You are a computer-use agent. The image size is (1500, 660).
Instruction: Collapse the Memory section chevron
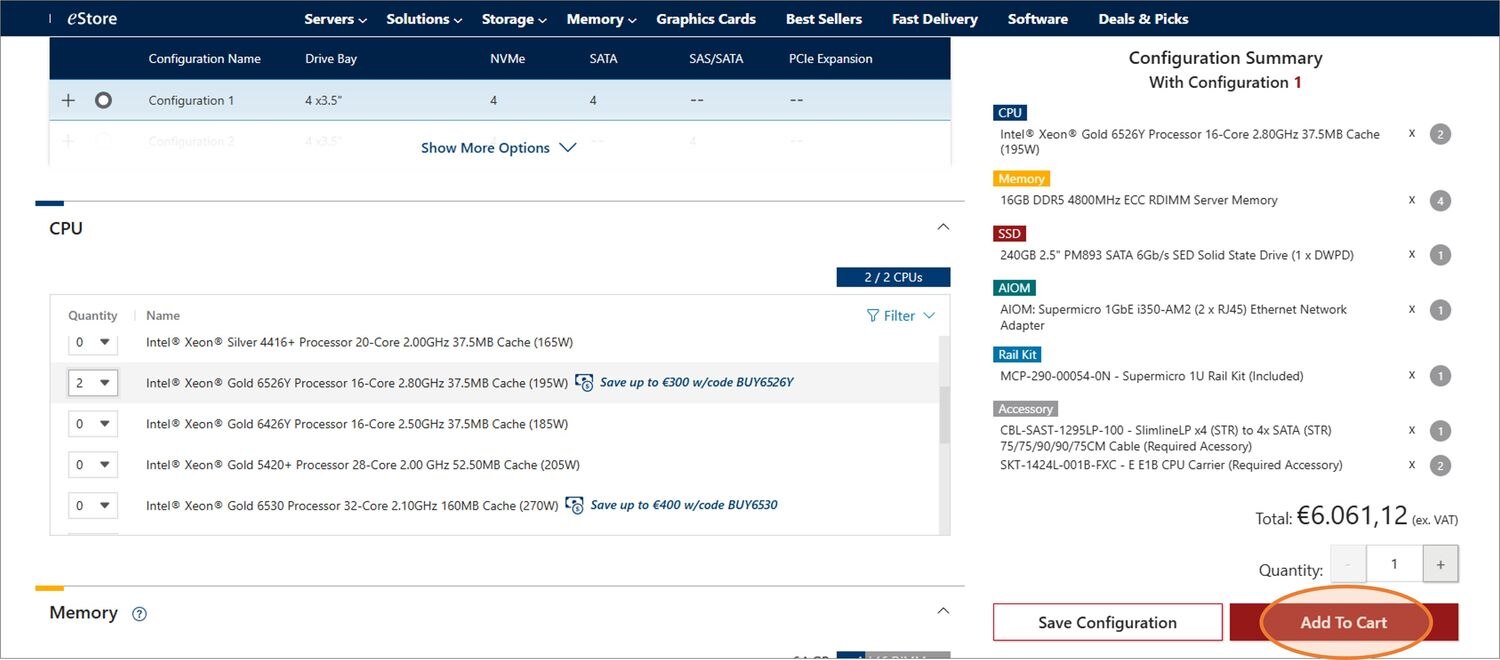(942, 611)
